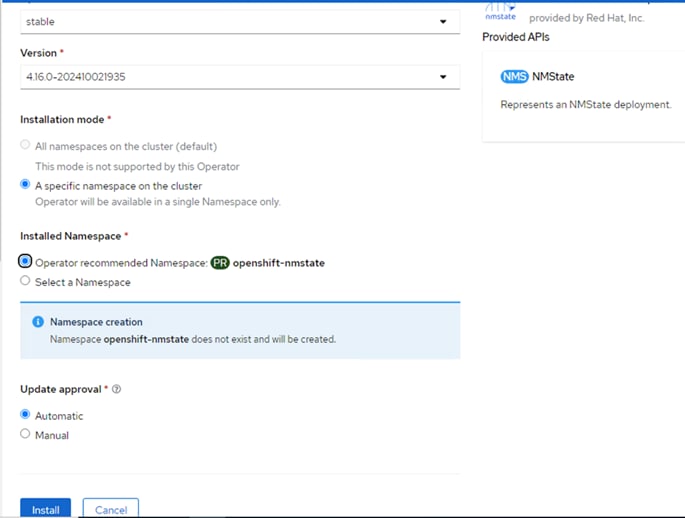Select All namespaces on the cluster radio

click(x=25, y=145)
